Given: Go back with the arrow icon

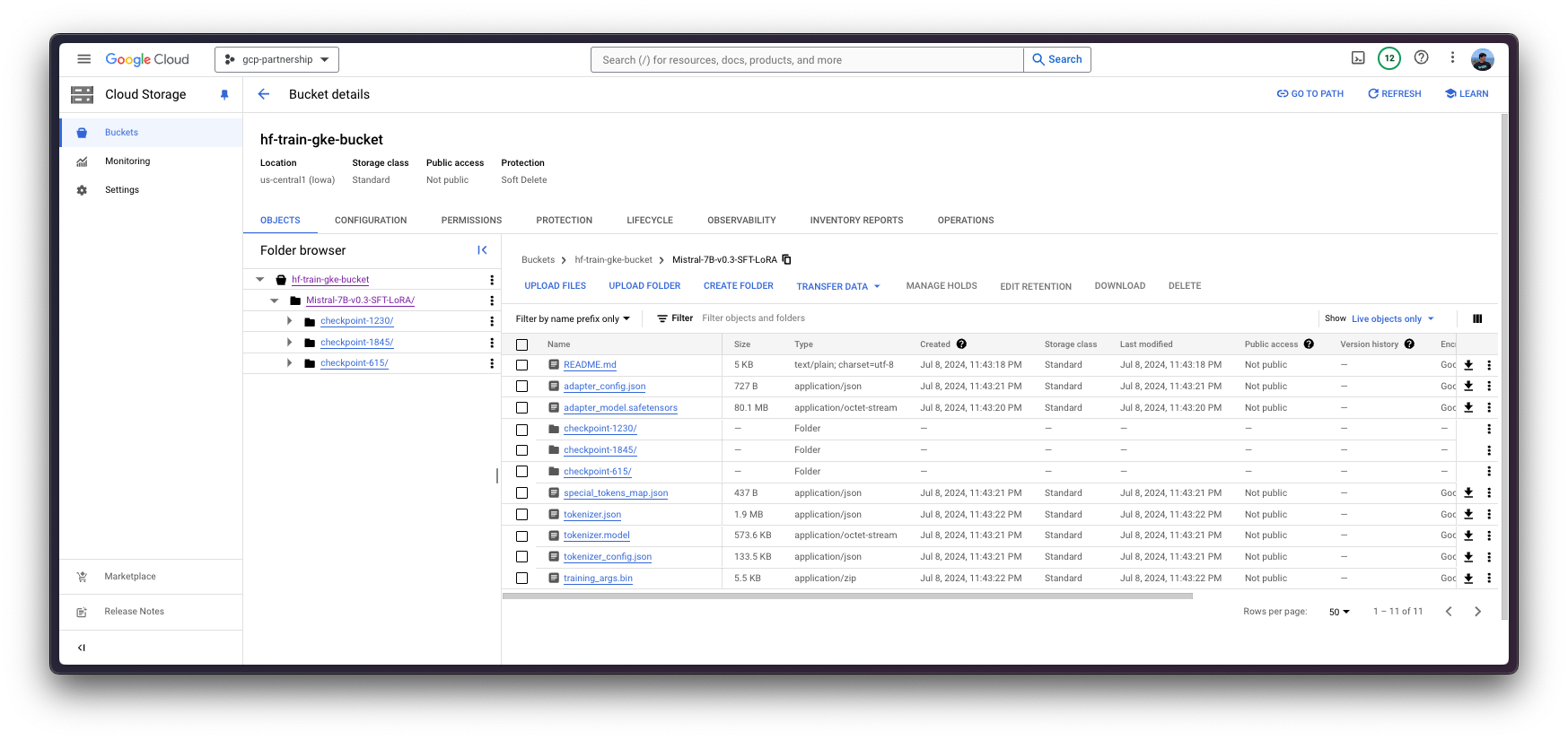Looking at the screenshot, I should pyautogui.click(x=264, y=94).
